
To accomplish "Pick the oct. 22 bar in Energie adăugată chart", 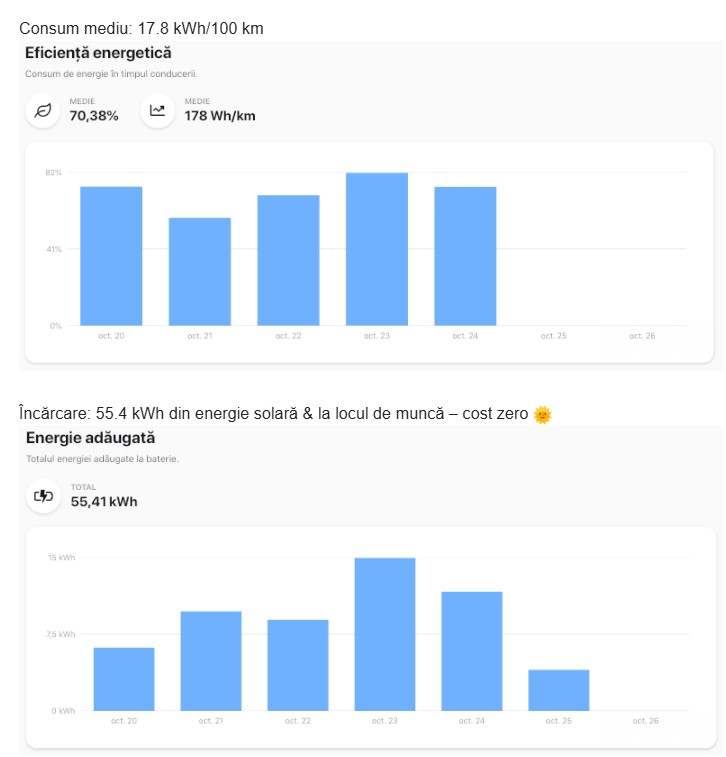I will 298,665.
